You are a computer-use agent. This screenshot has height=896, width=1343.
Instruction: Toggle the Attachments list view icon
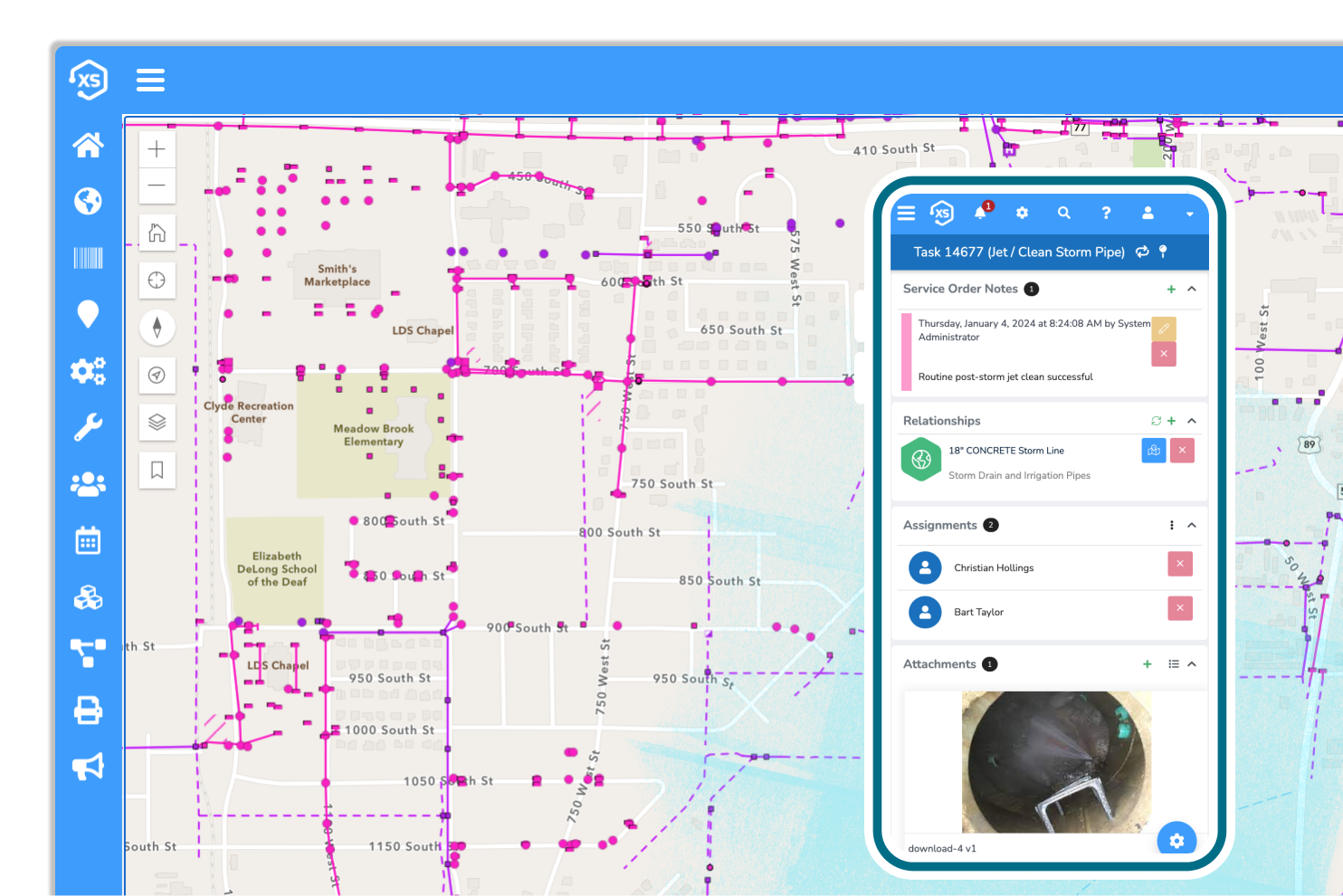(x=1173, y=664)
